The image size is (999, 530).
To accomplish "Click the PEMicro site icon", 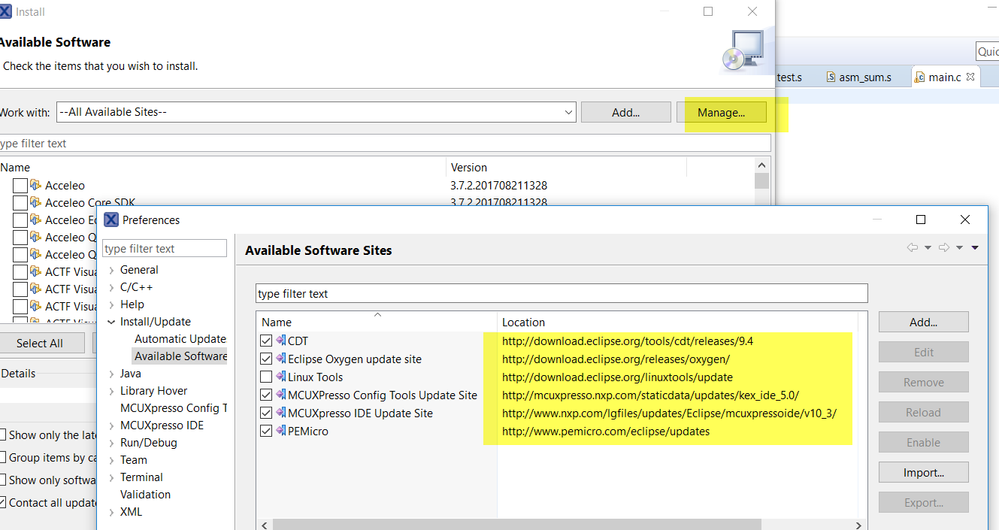I will (x=280, y=431).
